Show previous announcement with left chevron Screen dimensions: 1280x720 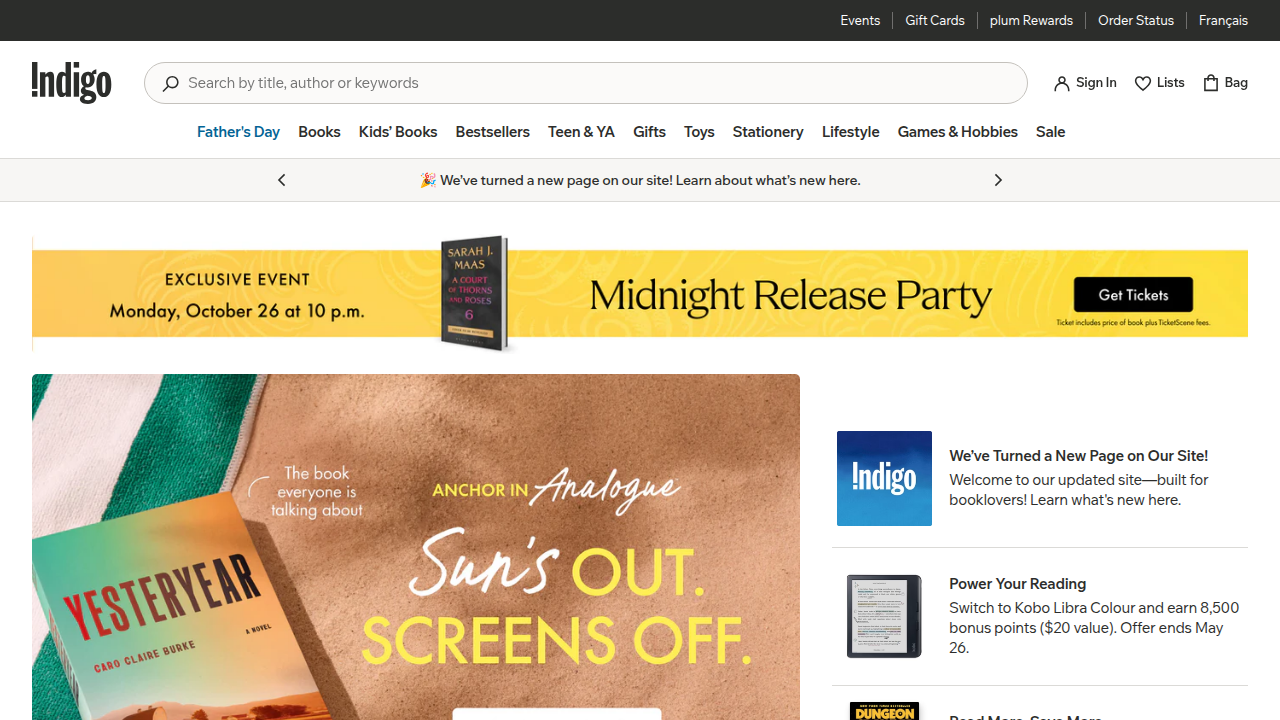(x=282, y=180)
